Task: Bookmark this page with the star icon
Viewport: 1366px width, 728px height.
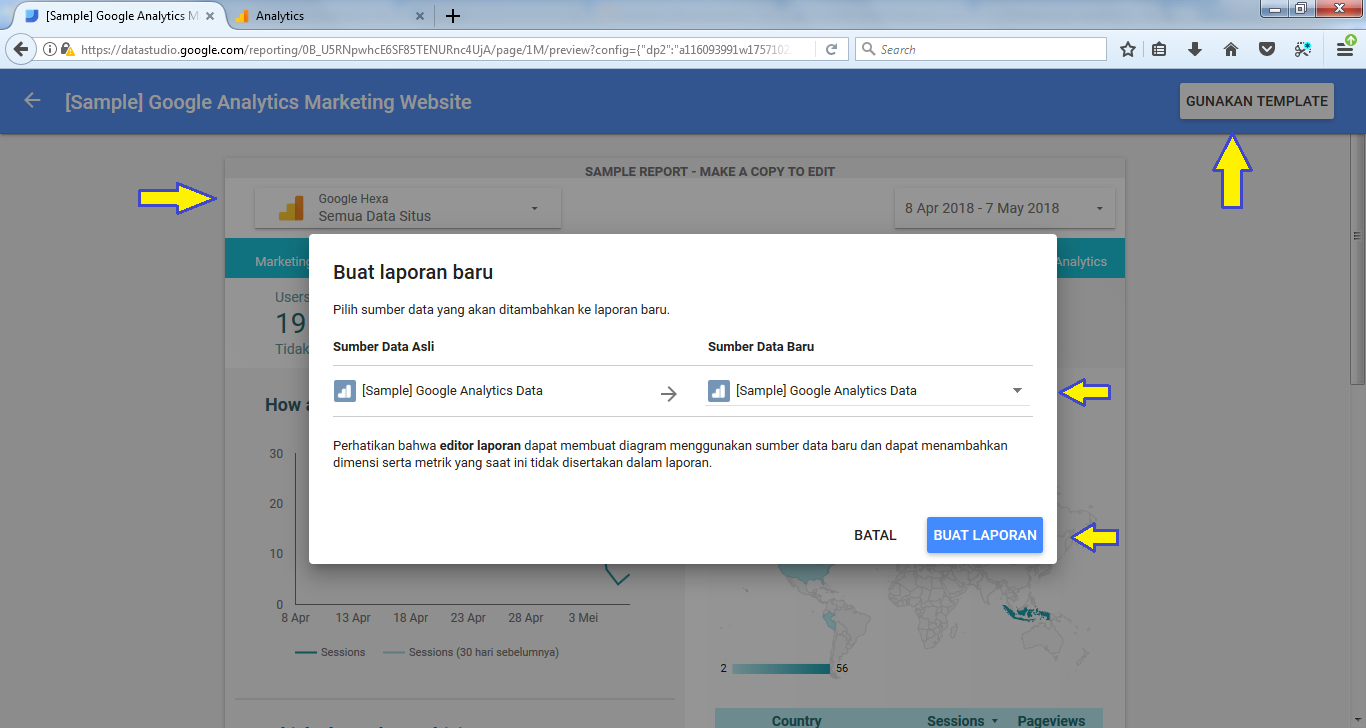Action: pyautogui.click(x=1128, y=49)
